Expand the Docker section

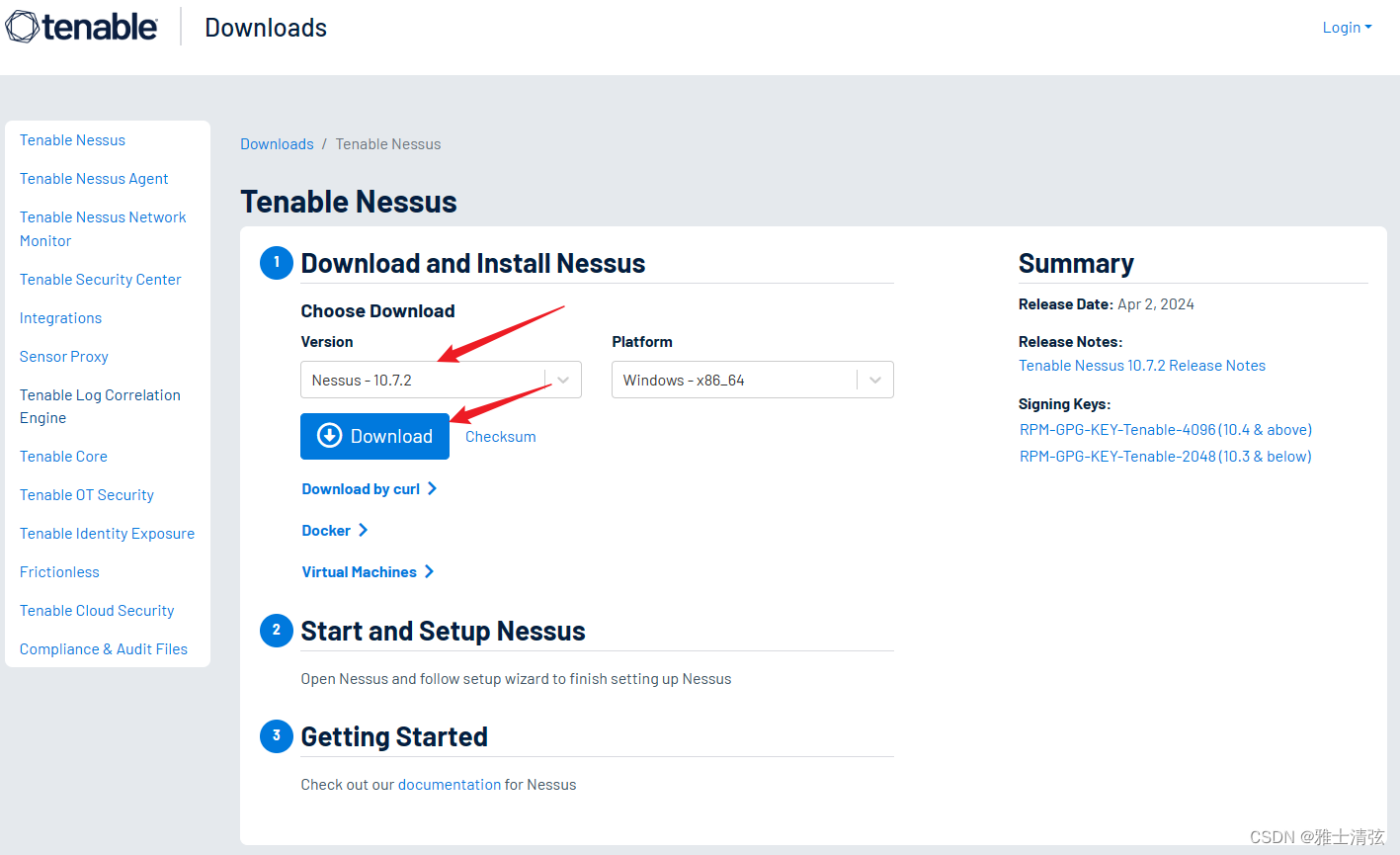click(x=334, y=531)
